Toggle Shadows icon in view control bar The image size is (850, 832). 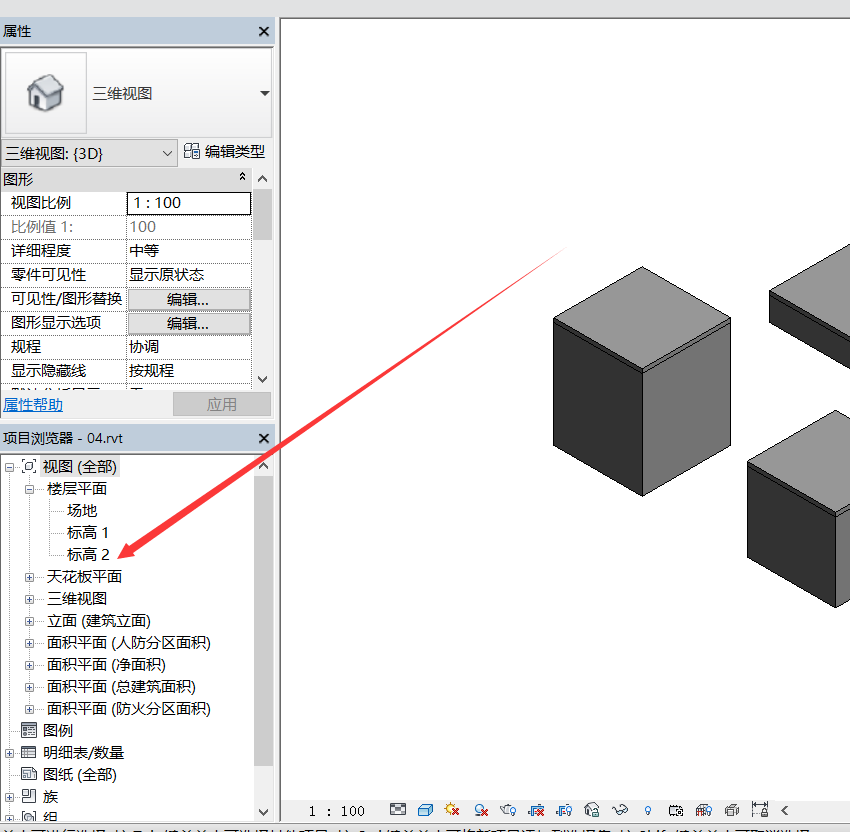point(481,810)
